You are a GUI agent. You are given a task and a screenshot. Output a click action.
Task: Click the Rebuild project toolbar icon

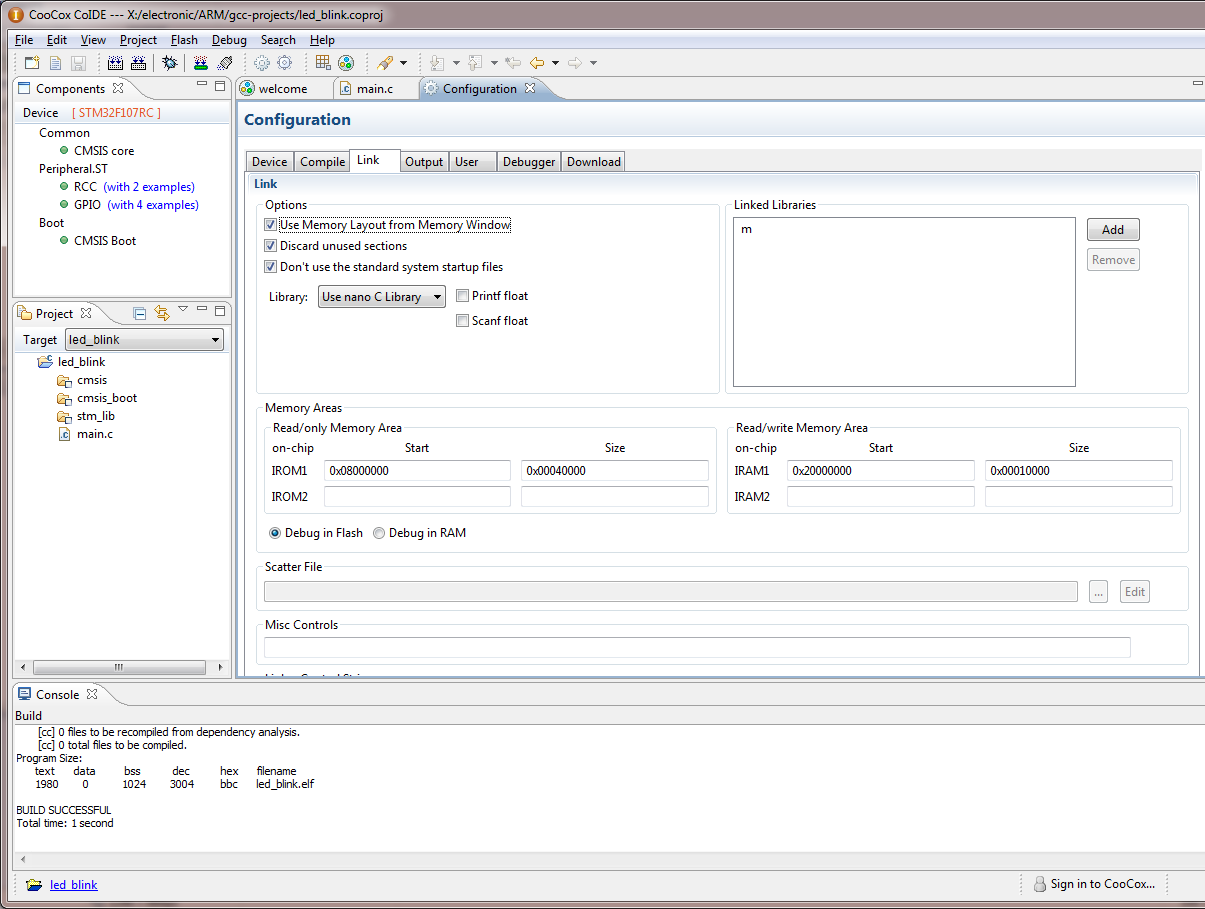pyautogui.click(x=138, y=63)
